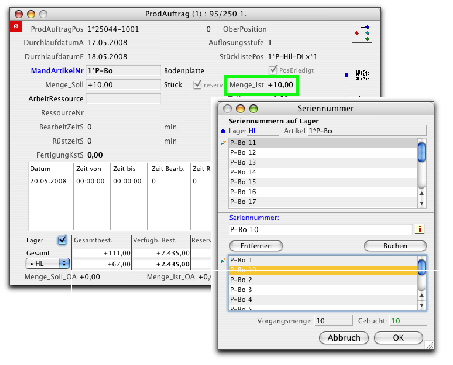Select serial P-Bo 1 in booked list
The height and width of the screenshot is (365, 453).
[x=323, y=260]
